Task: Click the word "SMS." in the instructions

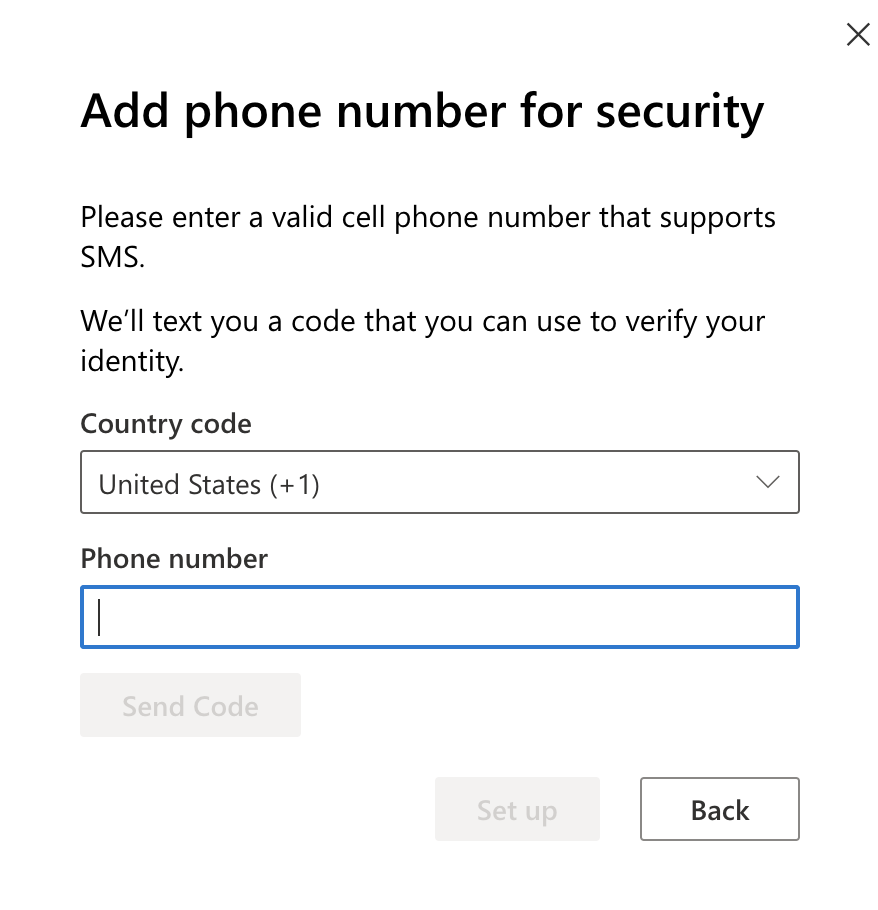Action: point(113,256)
